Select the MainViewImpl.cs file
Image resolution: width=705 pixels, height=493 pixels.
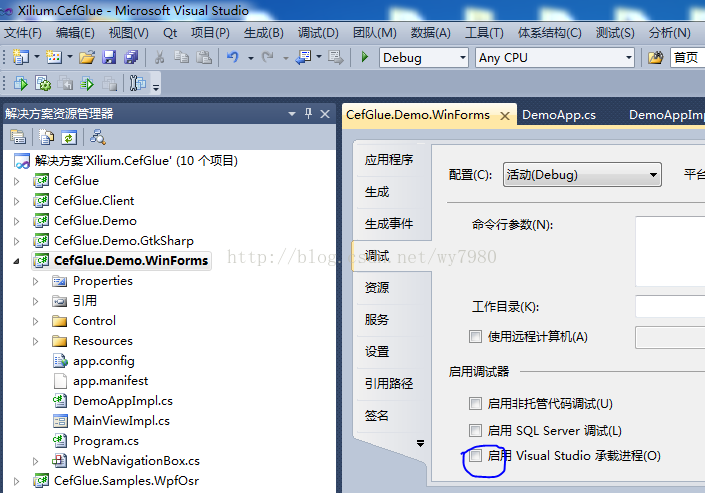[x=121, y=421]
